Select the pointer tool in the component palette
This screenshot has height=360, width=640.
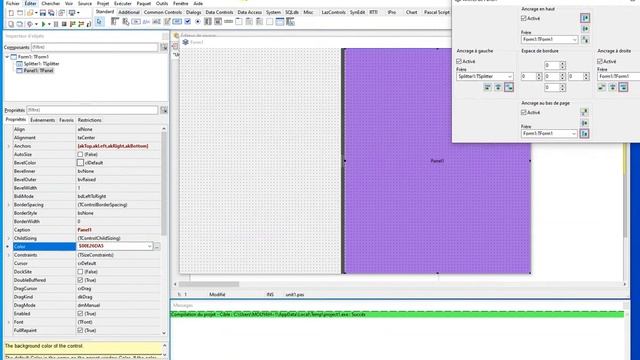click(99, 22)
